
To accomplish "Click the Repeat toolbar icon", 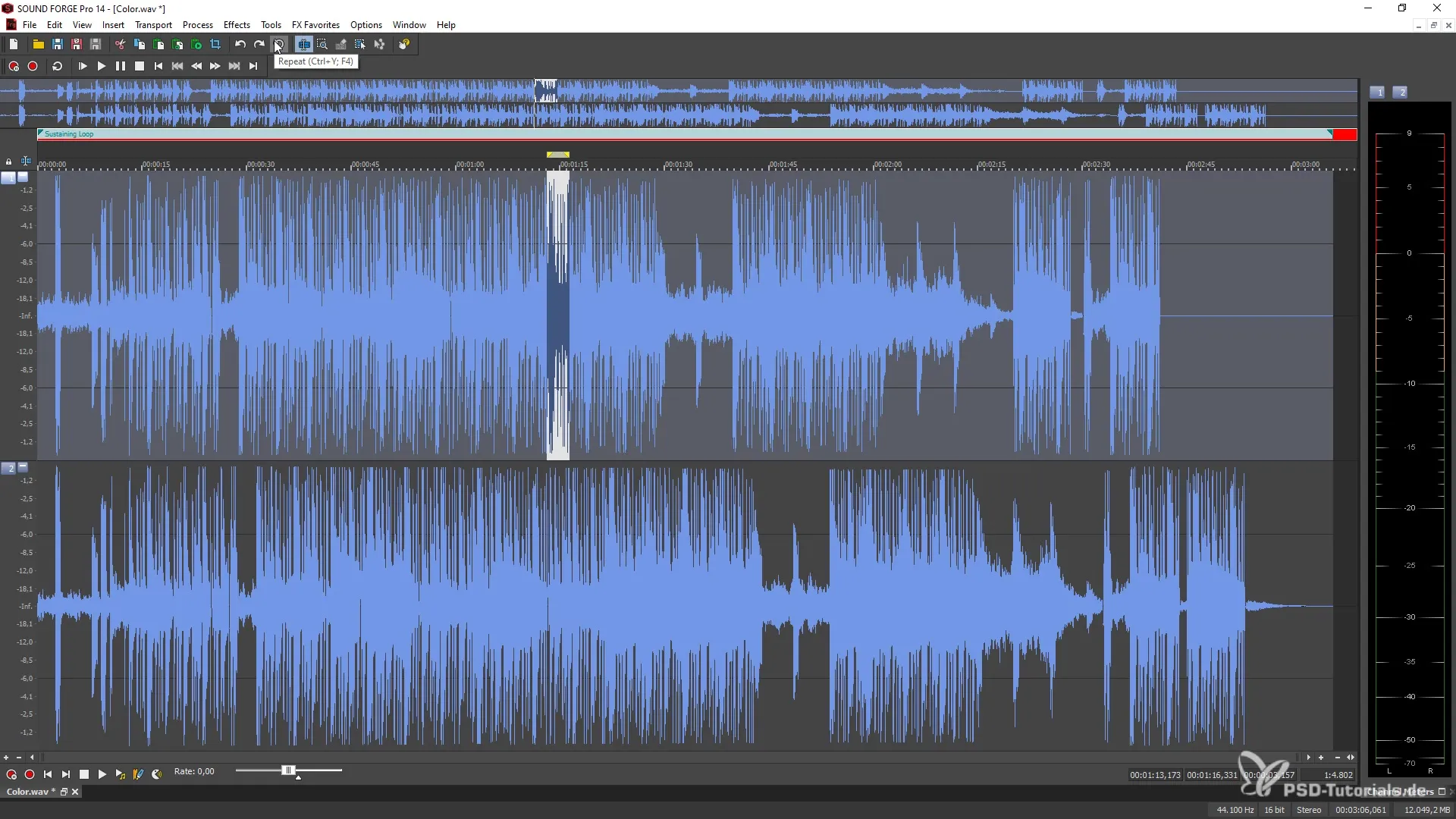I will tap(278, 44).
